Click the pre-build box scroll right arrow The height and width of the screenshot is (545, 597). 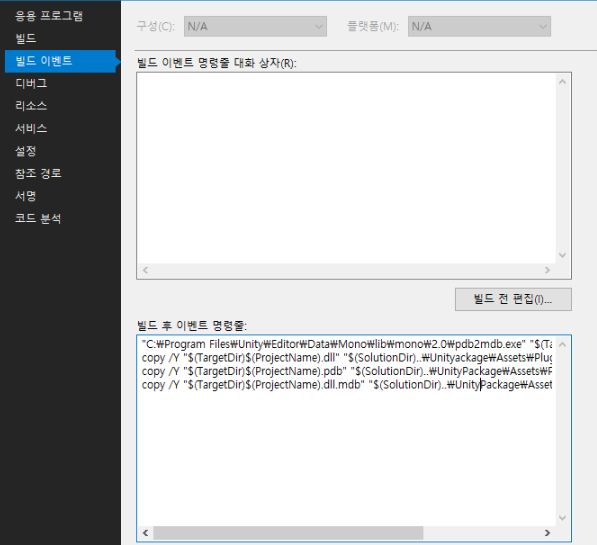tap(548, 270)
